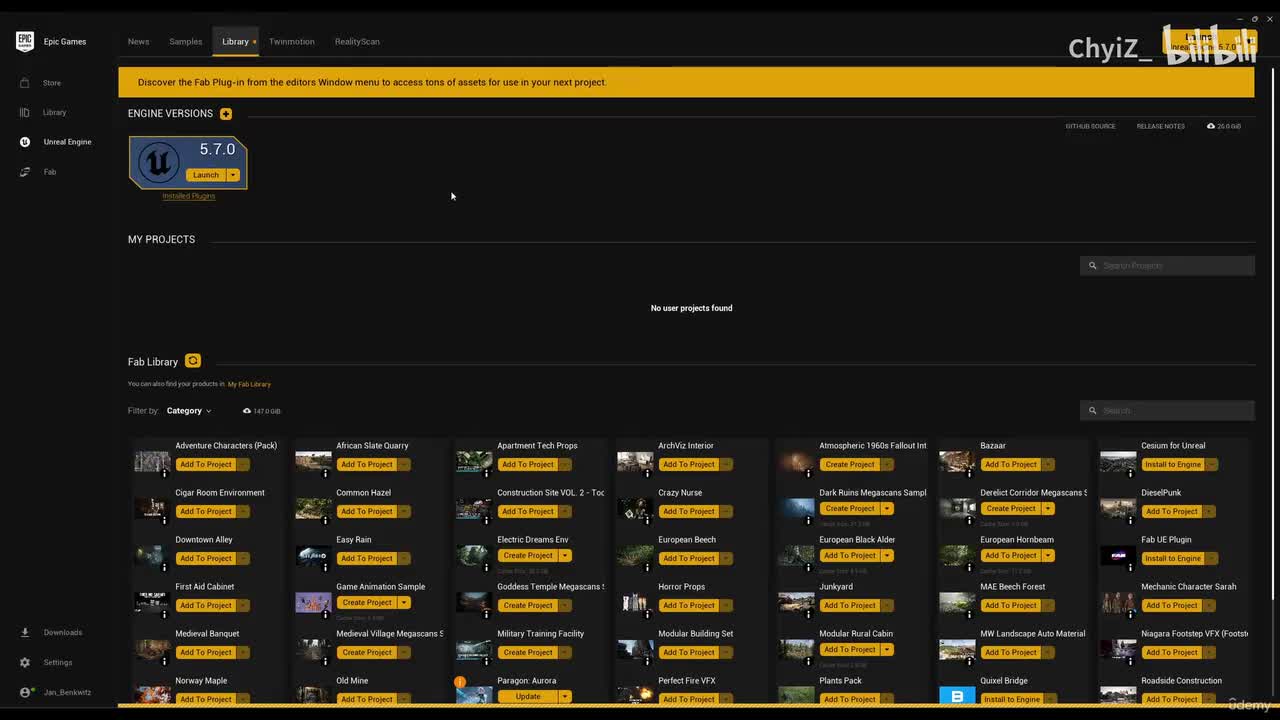The image size is (1280, 720).
Task: Open the Release Notes link
Action: tap(1160, 126)
